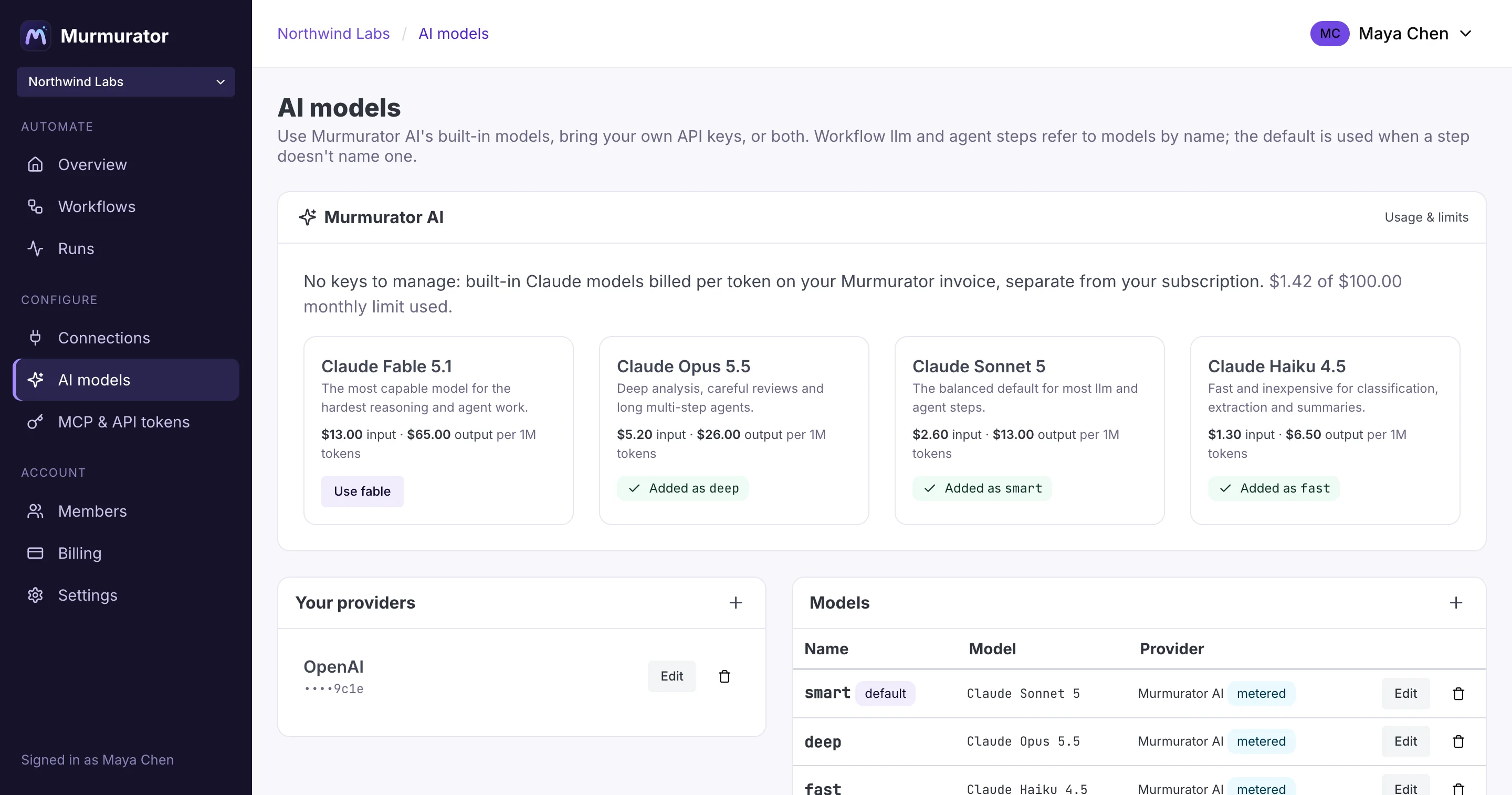Click Northwind Labs breadcrumb link
Image resolution: width=1512 pixels, height=795 pixels.
333,34
